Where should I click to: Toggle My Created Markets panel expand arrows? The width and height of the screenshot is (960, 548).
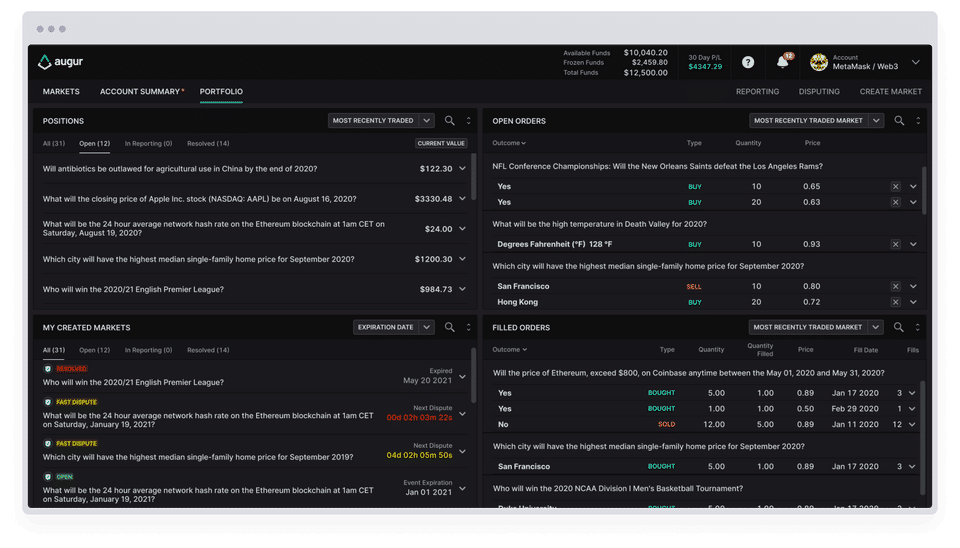(468, 327)
